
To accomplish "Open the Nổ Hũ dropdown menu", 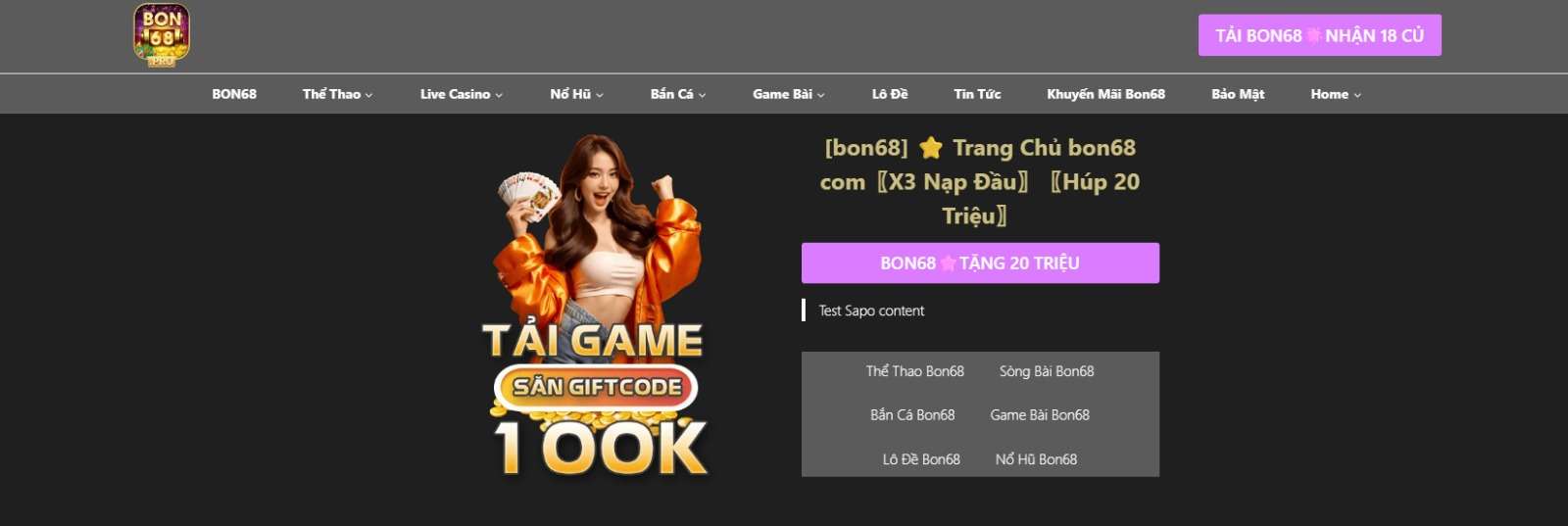I will 576,94.
